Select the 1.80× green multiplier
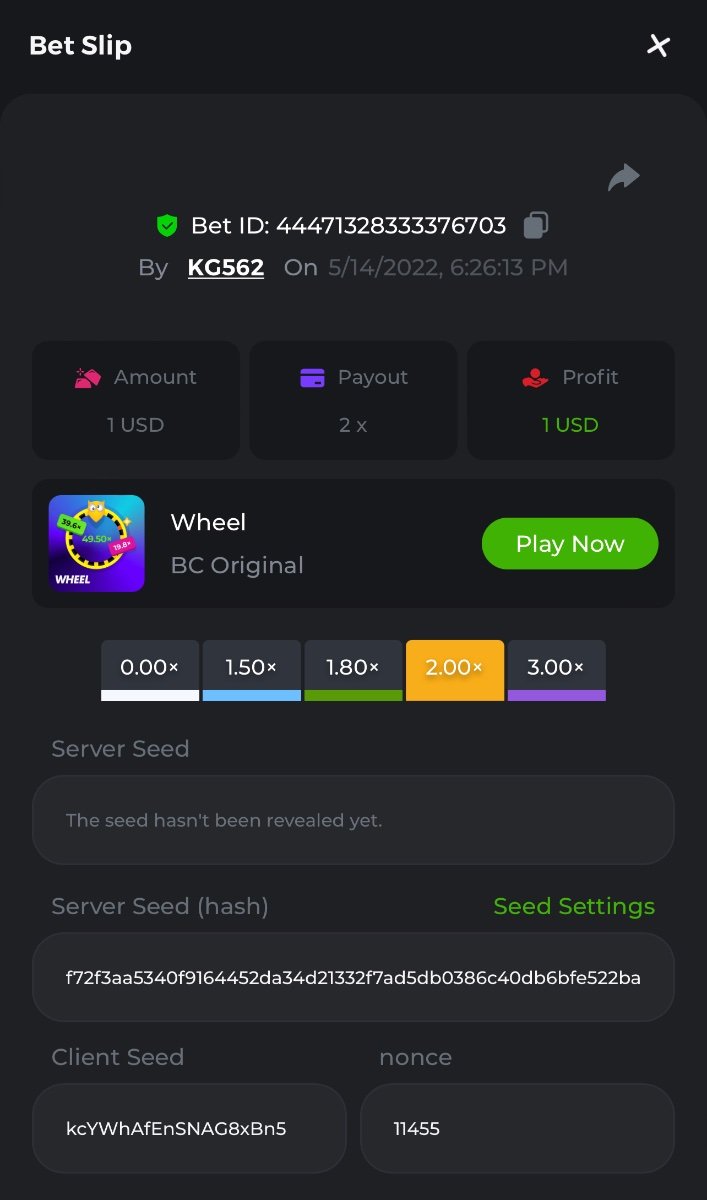 point(353,669)
